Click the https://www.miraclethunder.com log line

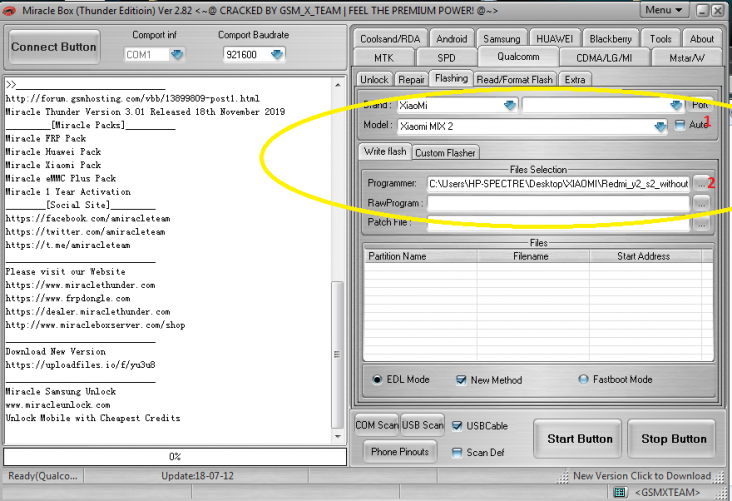pyautogui.click(x=80, y=285)
